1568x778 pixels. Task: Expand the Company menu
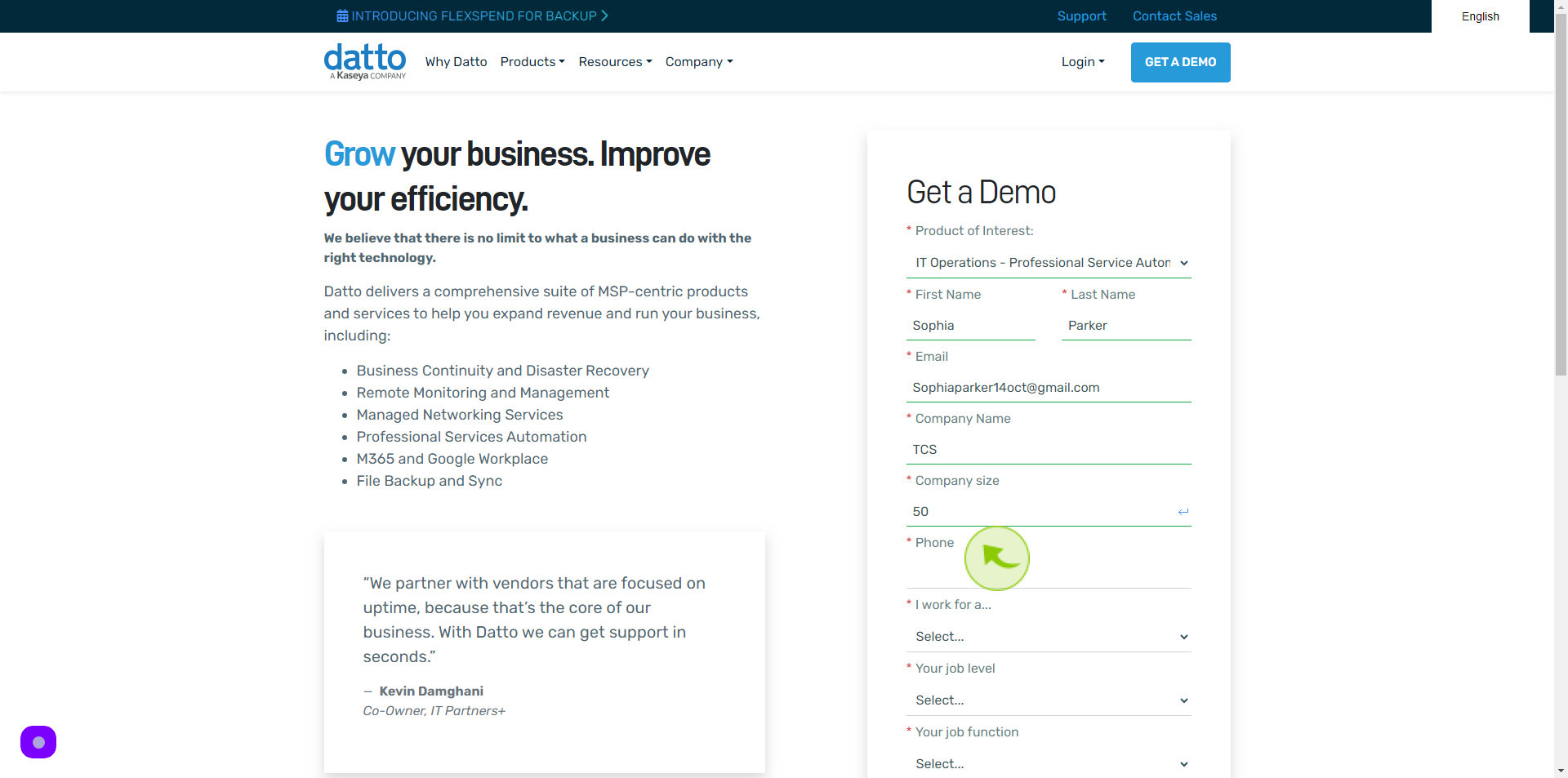point(699,62)
